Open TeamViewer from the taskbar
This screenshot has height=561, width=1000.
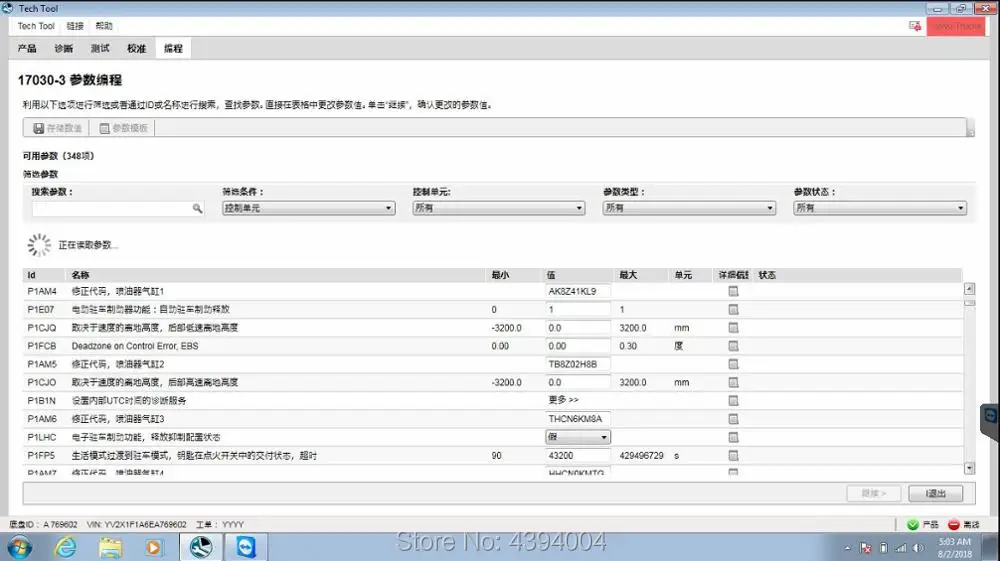click(x=246, y=547)
